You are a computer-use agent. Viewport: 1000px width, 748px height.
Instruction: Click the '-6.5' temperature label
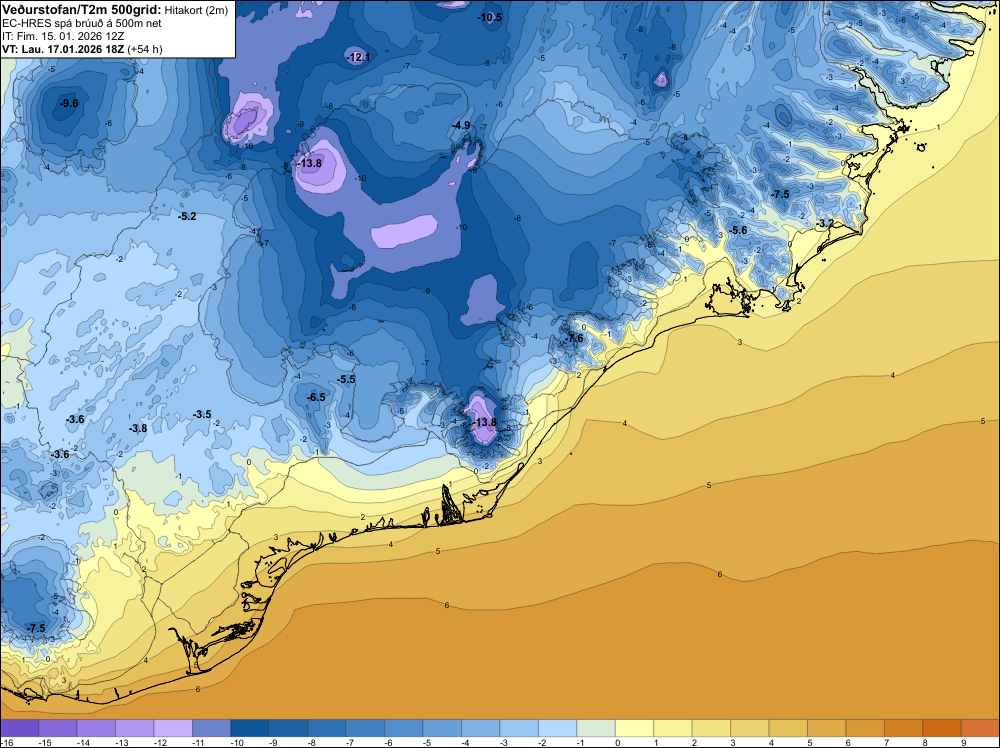coord(316,397)
